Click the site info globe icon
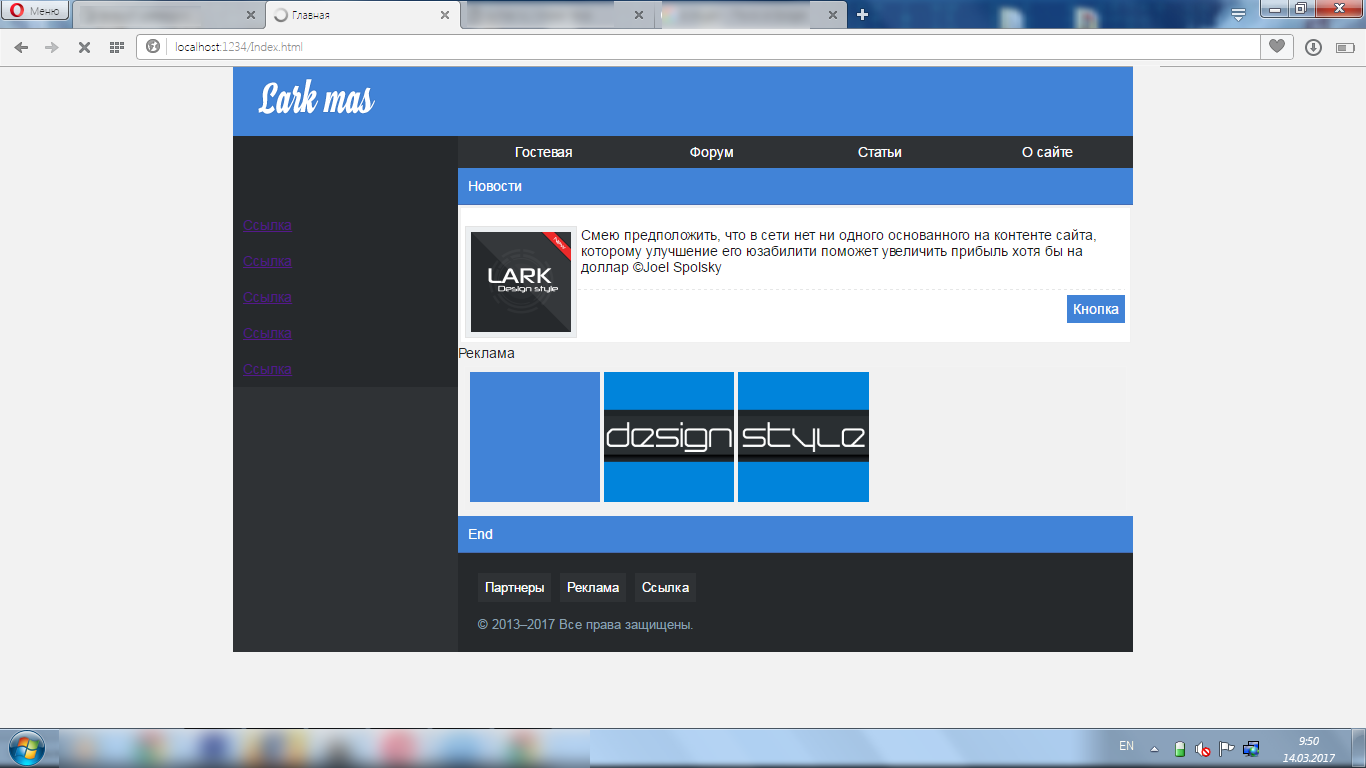Image resolution: width=1366 pixels, height=768 pixels. 153,47
